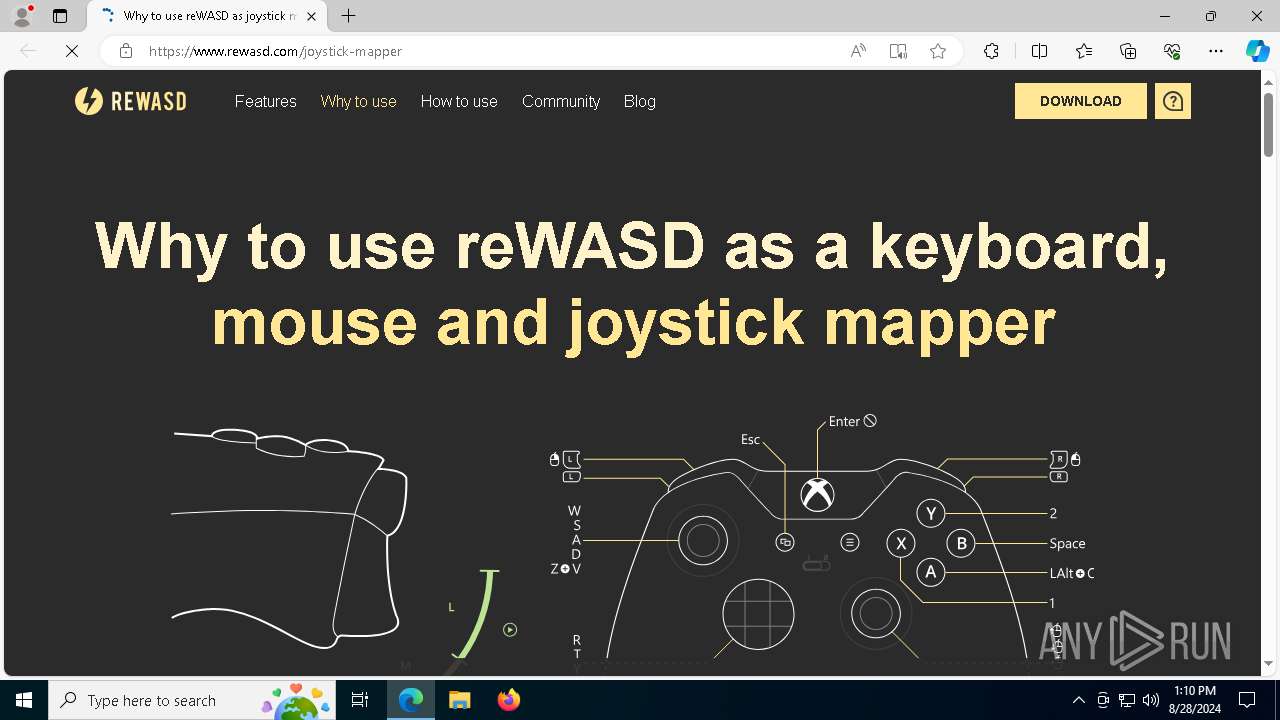Open the Why to use page
Image resolution: width=1280 pixels, height=720 pixels.
(358, 101)
